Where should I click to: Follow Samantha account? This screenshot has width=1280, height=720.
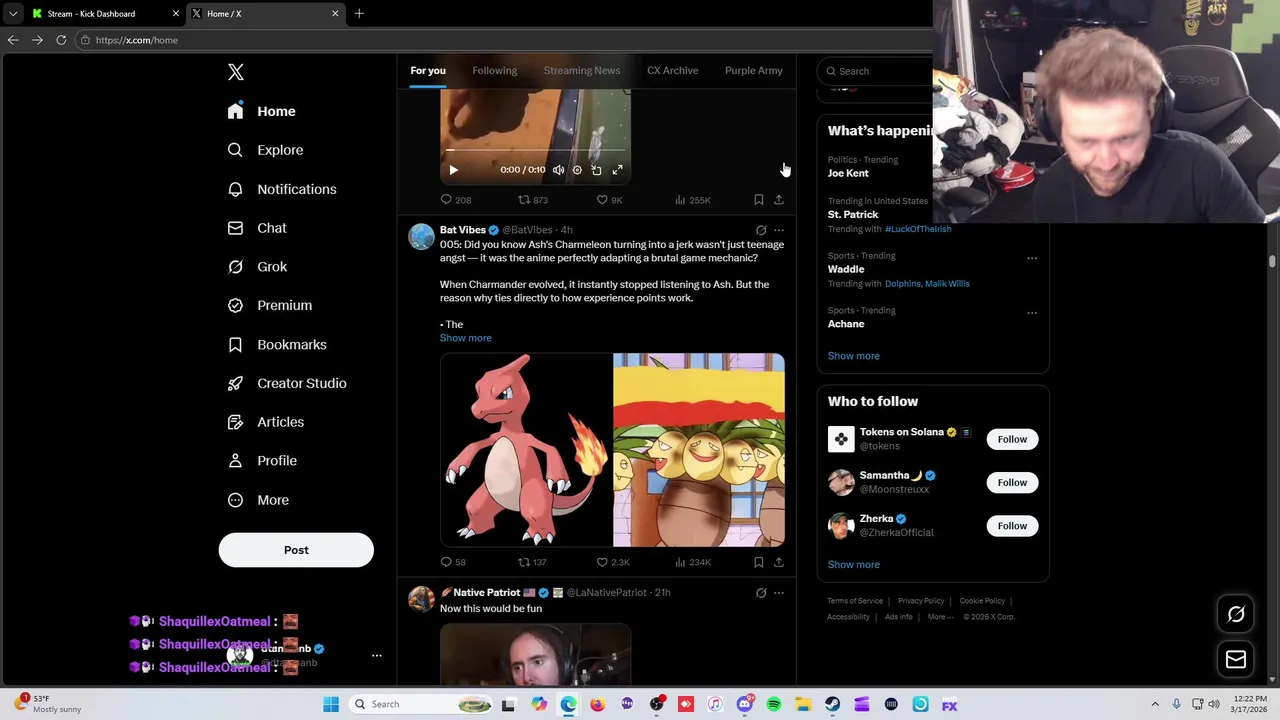(x=1012, y=482)
